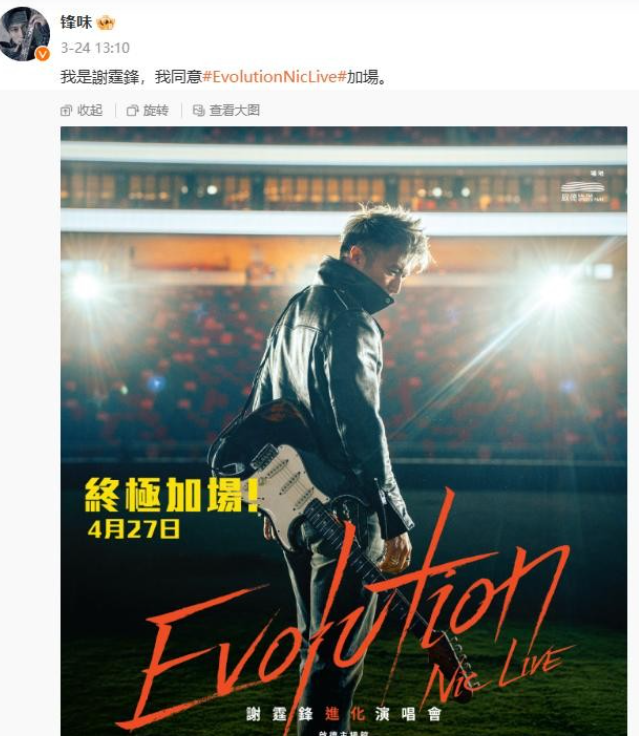Open the 锋味 username link
The height and width of the screenshot is (736, 639).
coord(76,22)
